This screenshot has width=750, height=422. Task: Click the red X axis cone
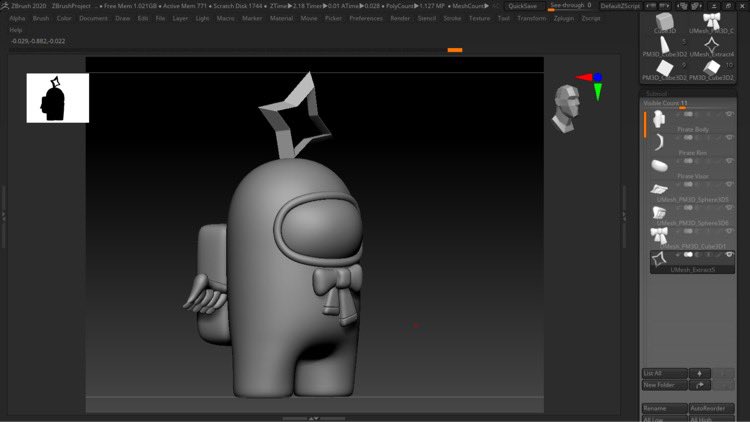(584, 77)
